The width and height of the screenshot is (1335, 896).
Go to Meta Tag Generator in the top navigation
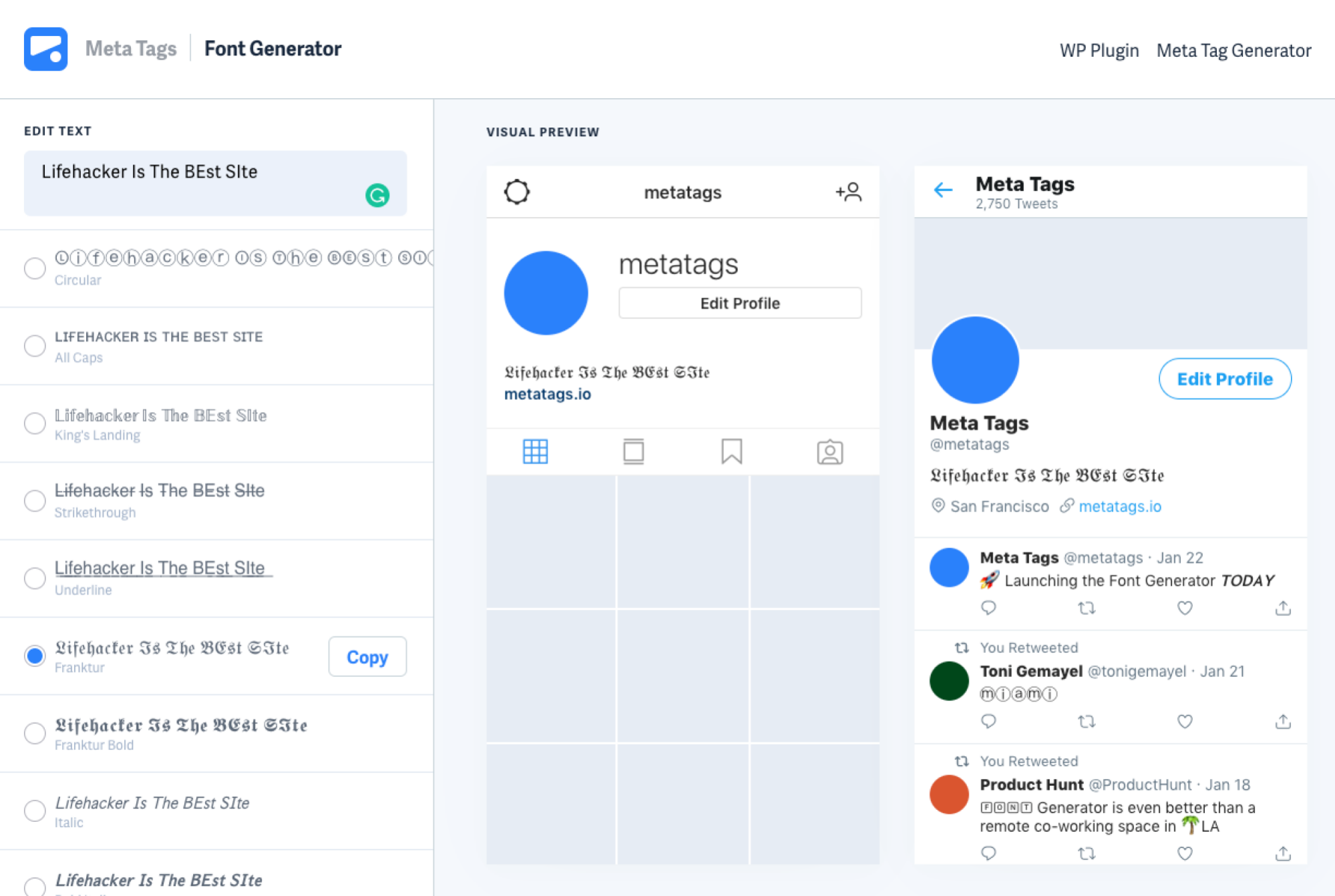click(x=1233, y=51)
